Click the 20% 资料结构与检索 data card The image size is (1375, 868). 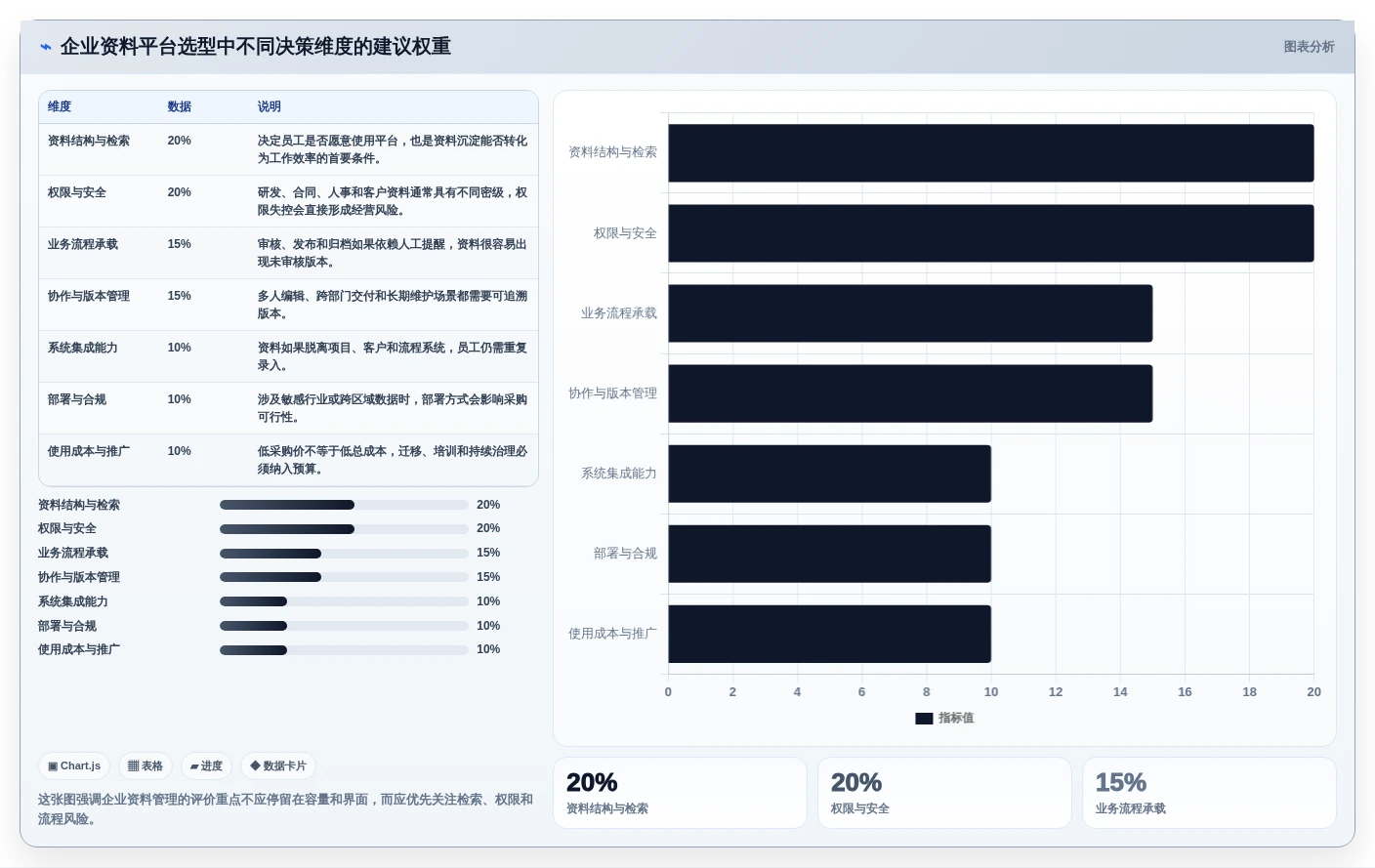pos(680,793)
